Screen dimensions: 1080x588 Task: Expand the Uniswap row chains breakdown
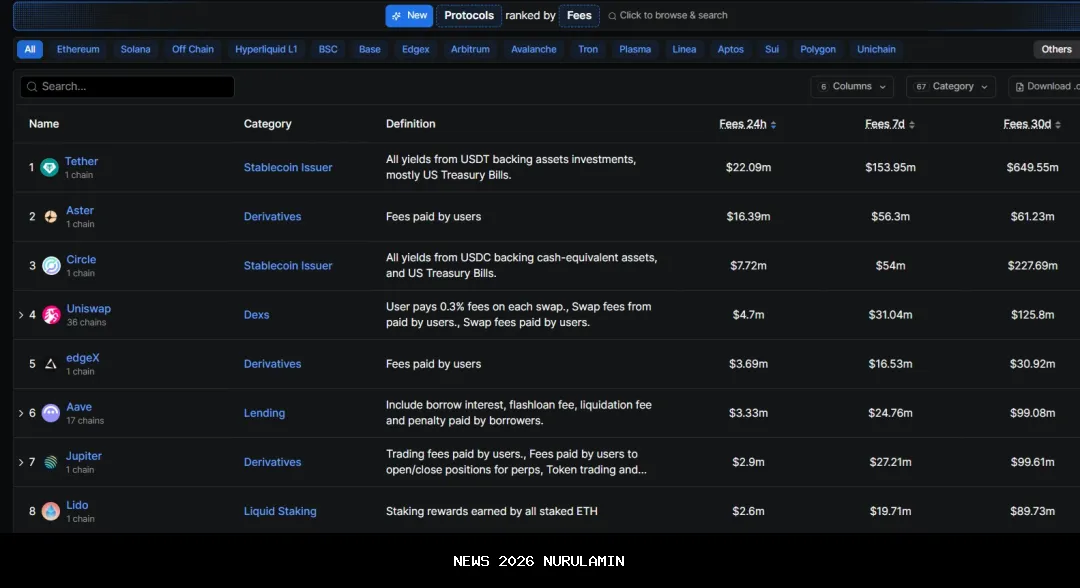coord(21,315)
